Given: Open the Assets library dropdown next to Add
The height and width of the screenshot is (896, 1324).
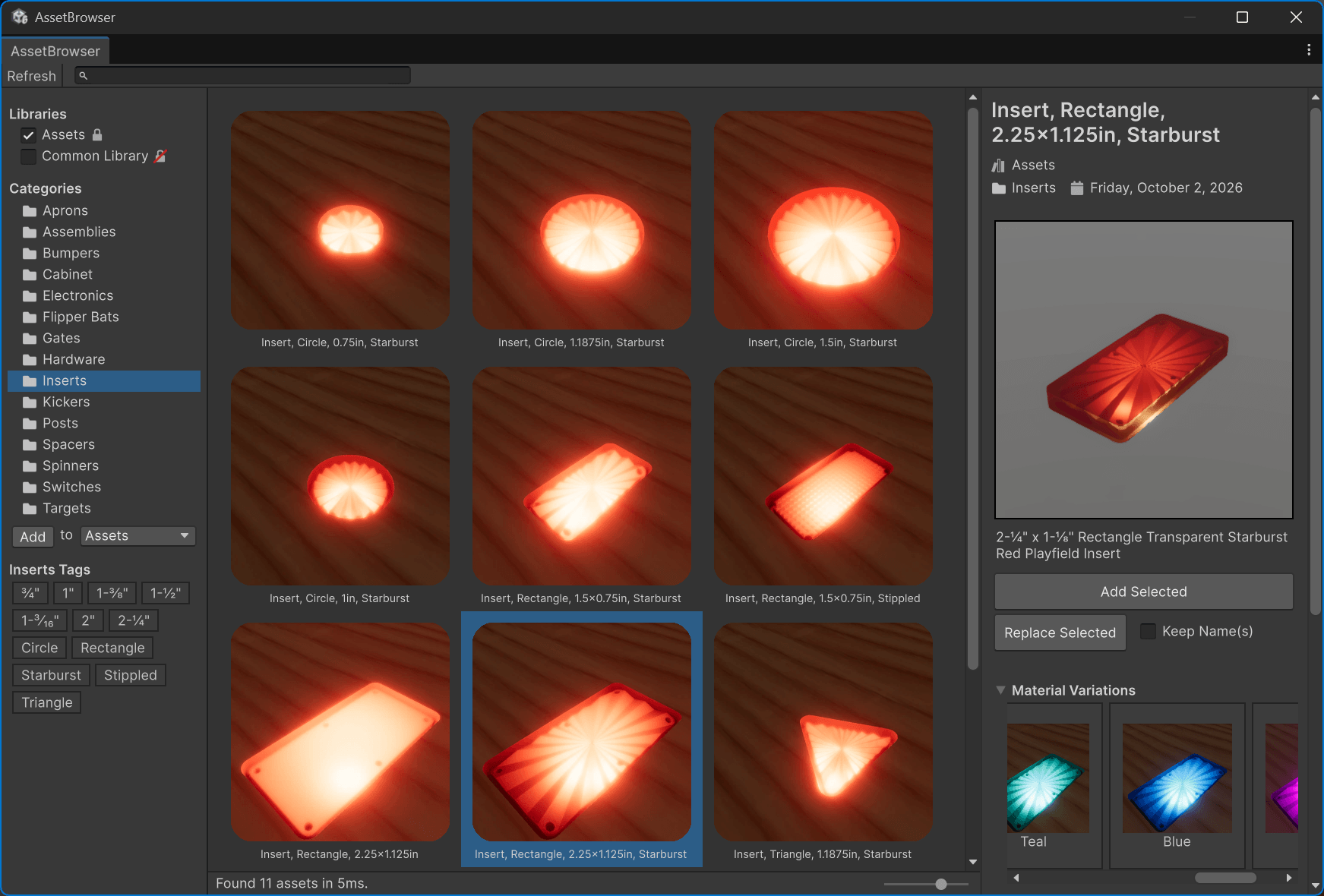Looking at the screenshot, I should [x=138, y=536].
